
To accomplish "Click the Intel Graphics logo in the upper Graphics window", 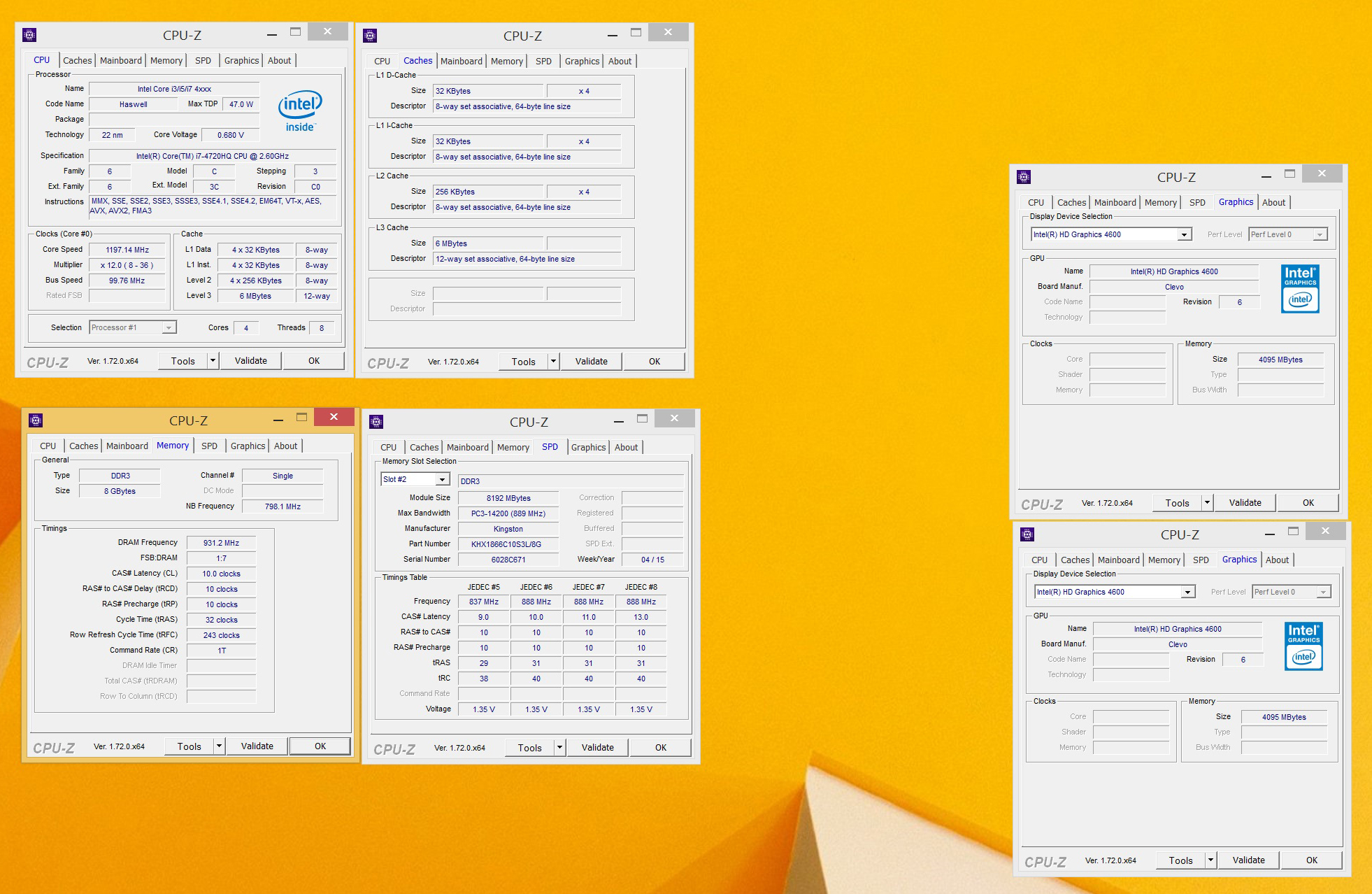I will [x=1300, y=289].
